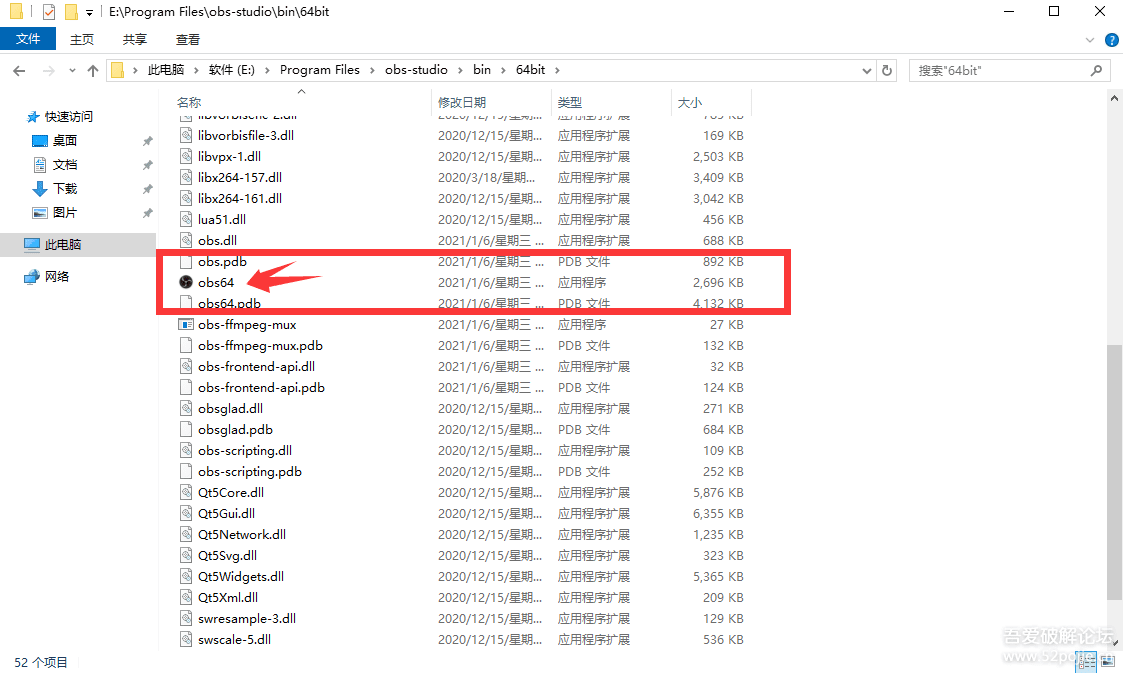Click the obs.pdb file icon
Screen dimensions: 1123x673
point(185,261)
